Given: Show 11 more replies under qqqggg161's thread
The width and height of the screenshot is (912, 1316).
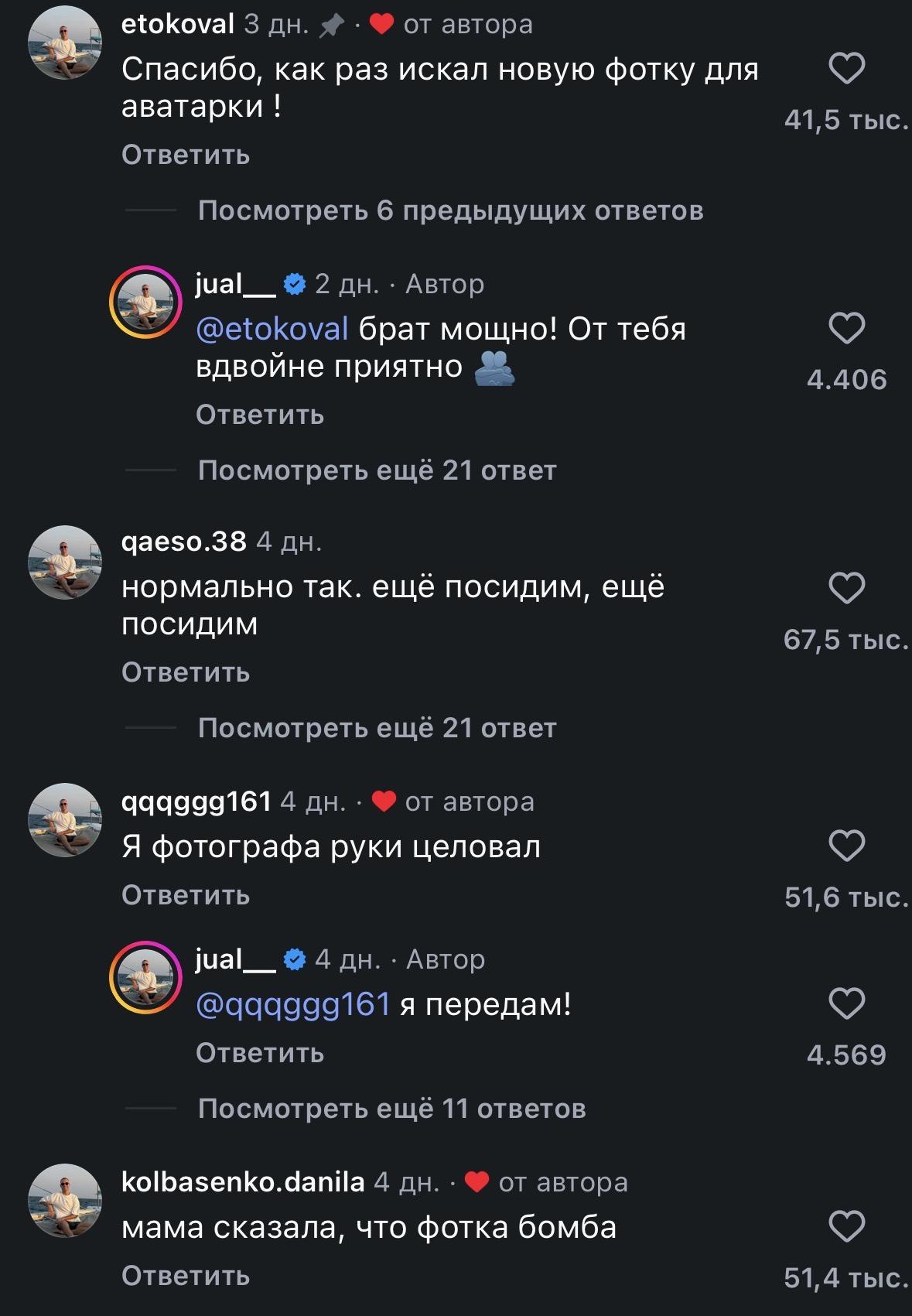Looking at the screenshot, I should [391, 1109].
